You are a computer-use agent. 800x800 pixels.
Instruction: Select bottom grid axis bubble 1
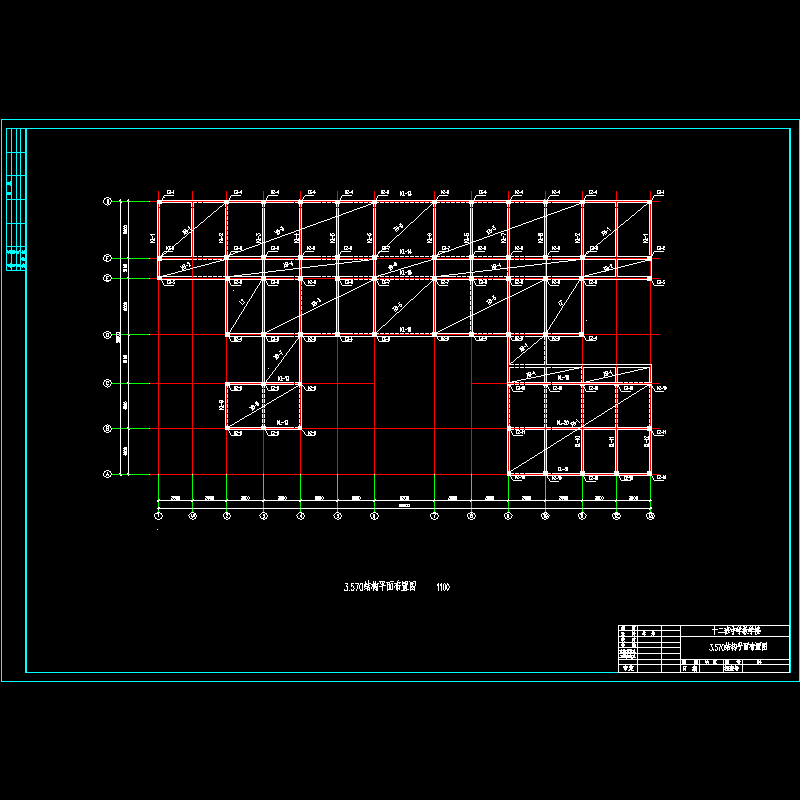point(158,516)
